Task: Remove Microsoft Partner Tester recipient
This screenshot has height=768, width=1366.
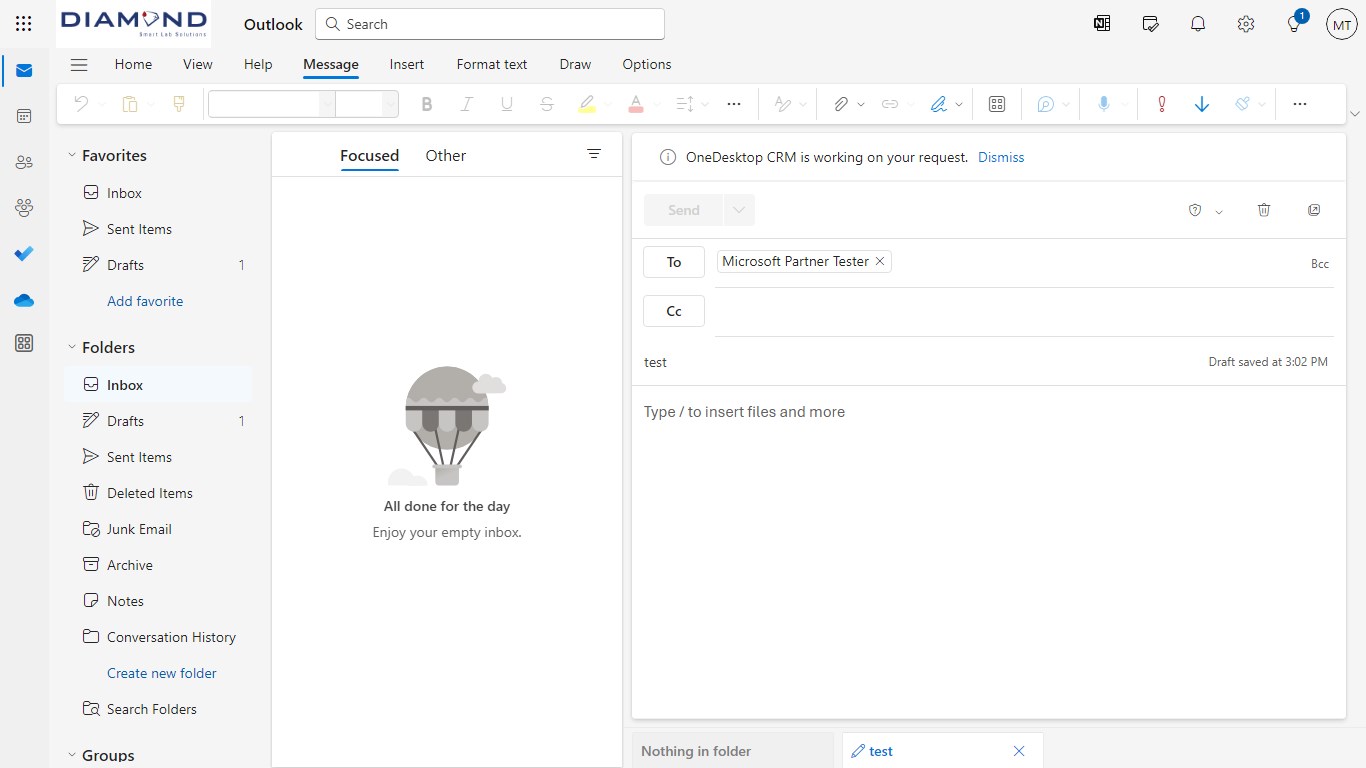Action: click(880, 261)
